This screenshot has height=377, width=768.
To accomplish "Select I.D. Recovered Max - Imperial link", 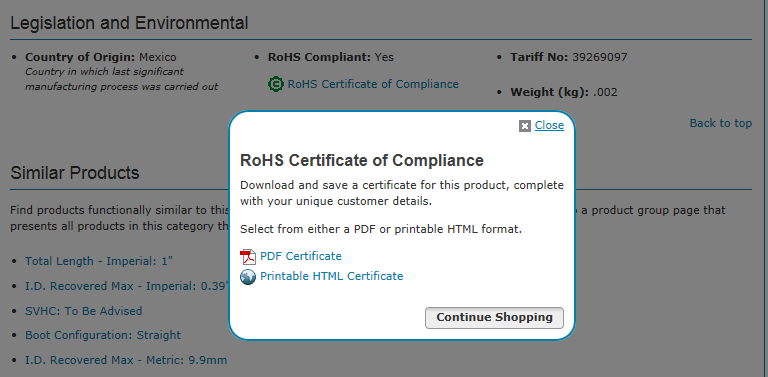I will 127,286.
